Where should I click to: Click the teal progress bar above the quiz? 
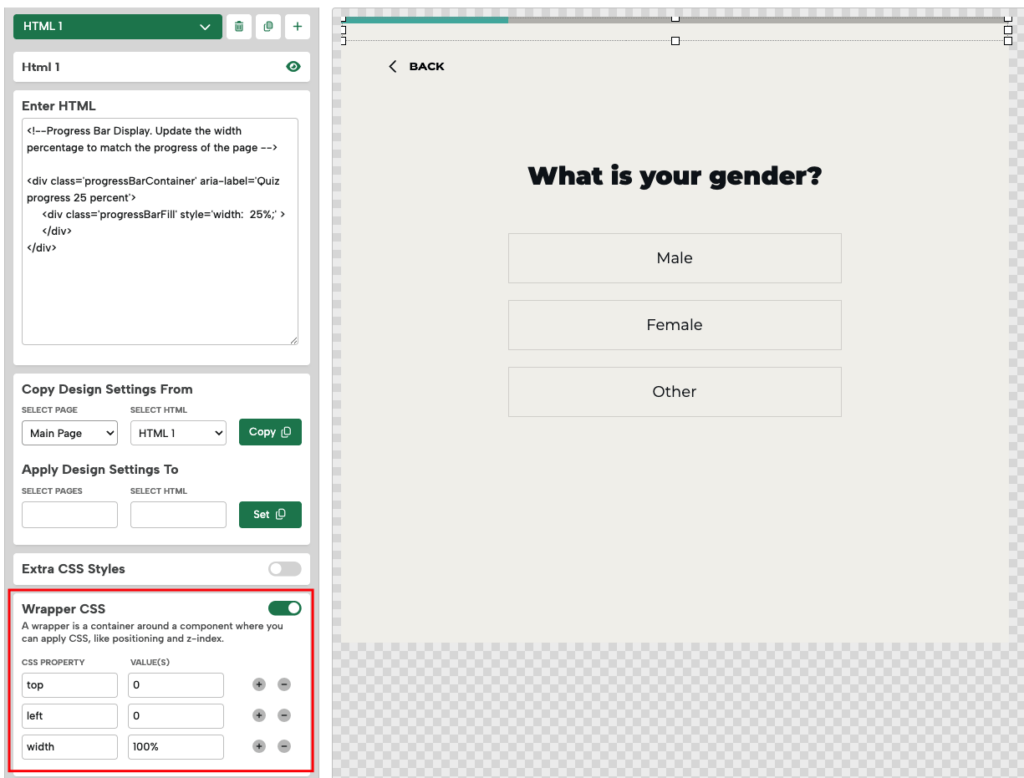[x=425, y=19]
